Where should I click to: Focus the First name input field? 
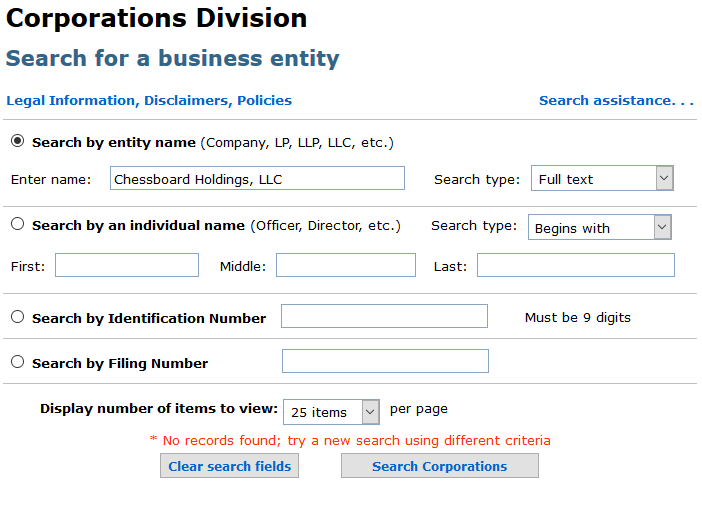[127, 265]
